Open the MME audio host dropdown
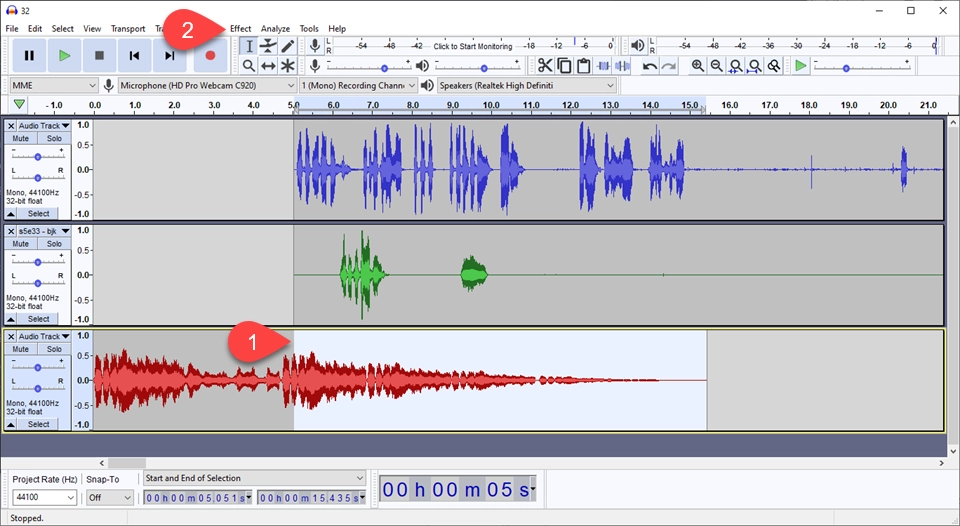The image size is (960, 526). click(x=53, y=86)
